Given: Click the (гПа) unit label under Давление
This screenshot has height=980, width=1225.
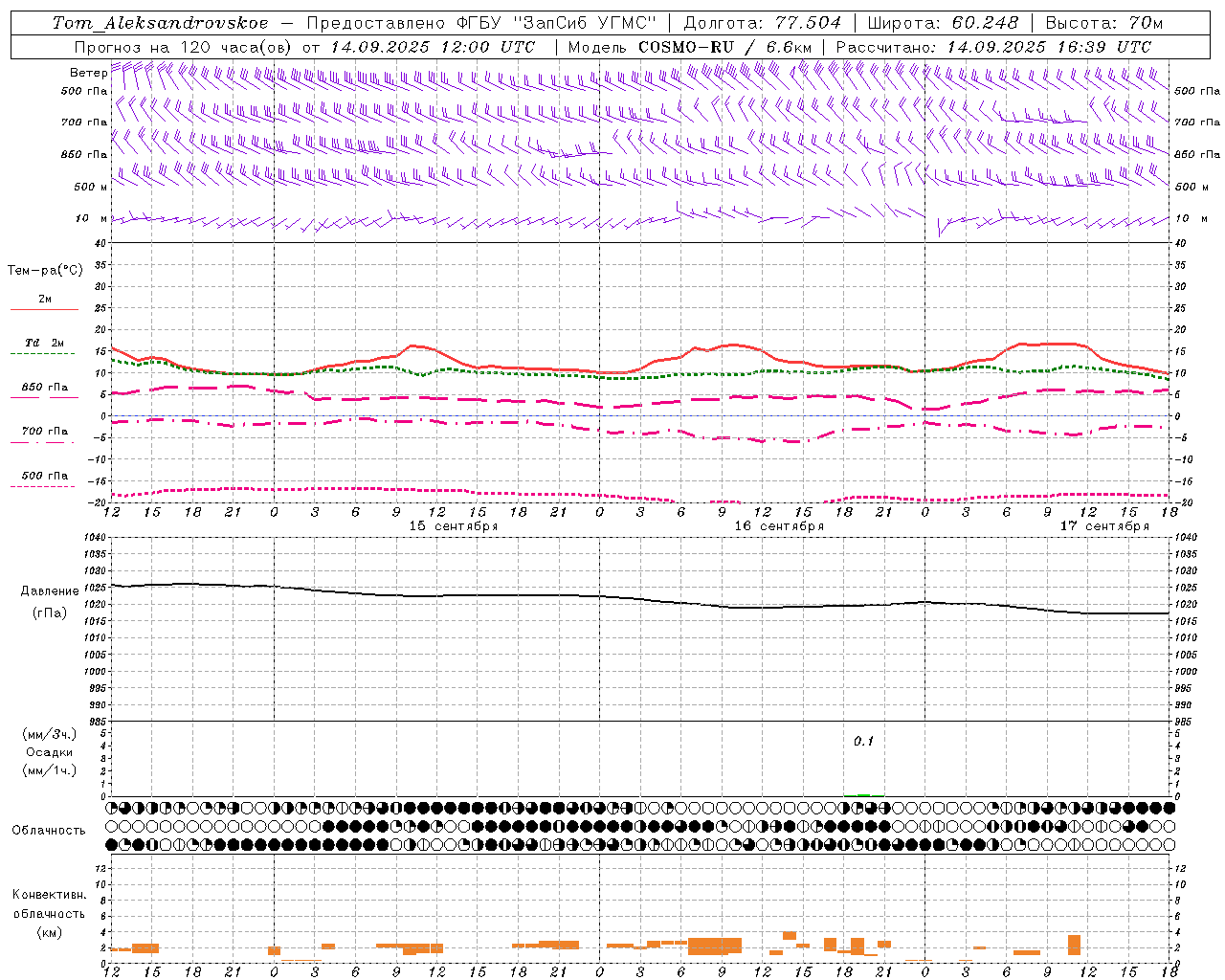Looking at the screenshot, I should (50, 613).
